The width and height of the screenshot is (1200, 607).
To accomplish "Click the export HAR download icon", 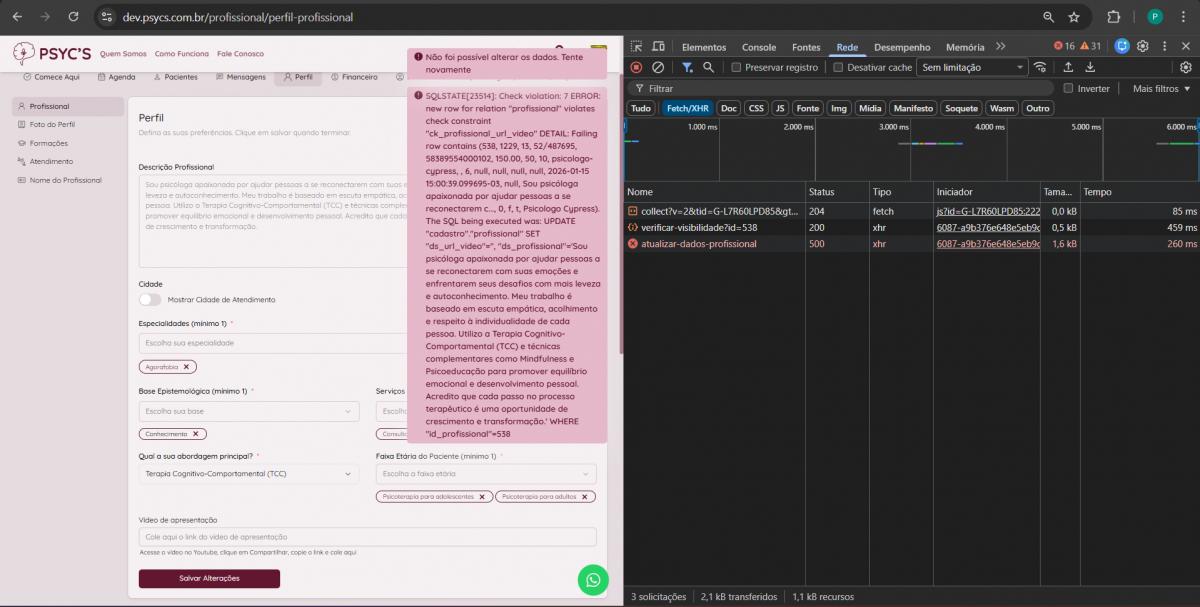I will [x=1090, y=67].
